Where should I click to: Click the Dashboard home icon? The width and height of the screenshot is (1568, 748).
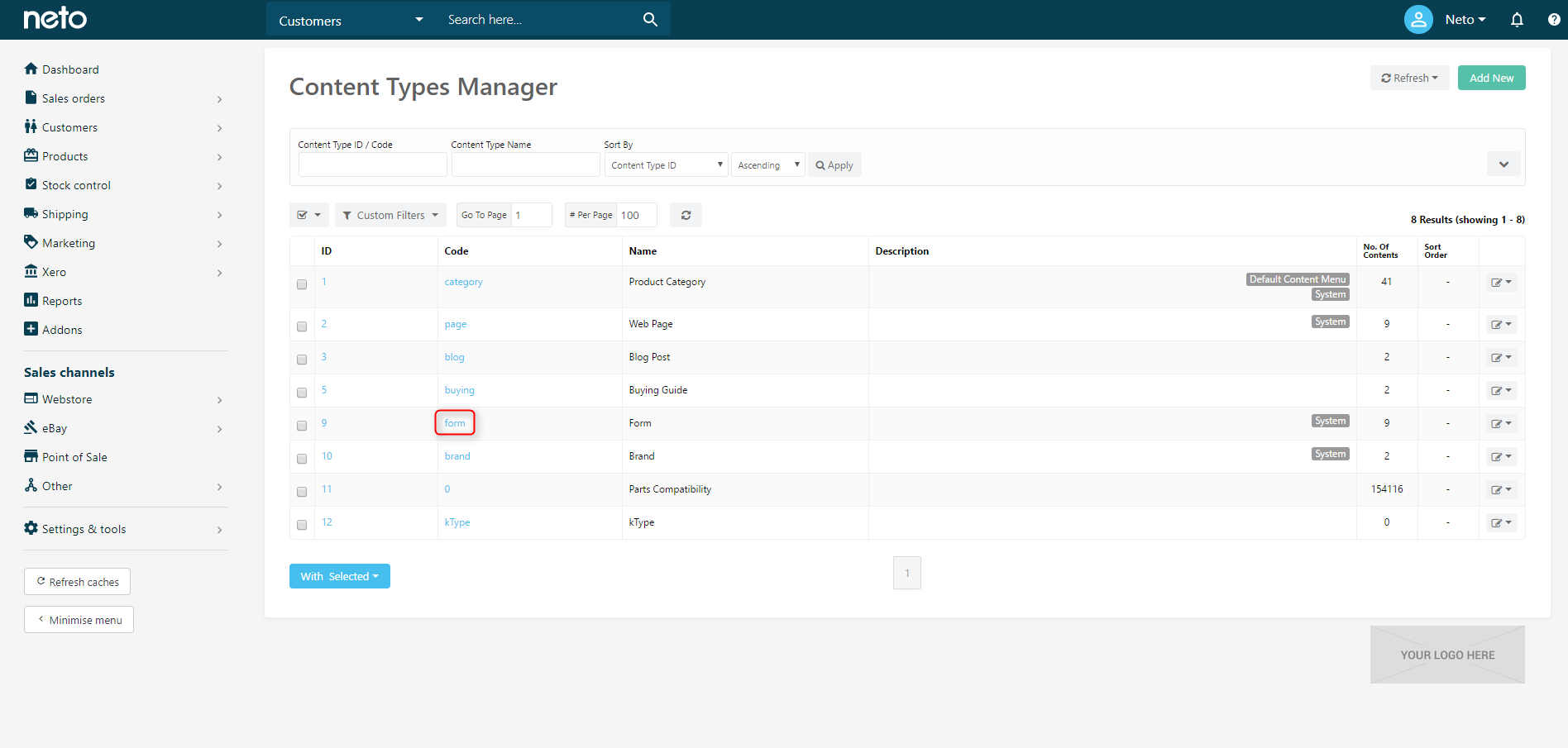(31, 69)
